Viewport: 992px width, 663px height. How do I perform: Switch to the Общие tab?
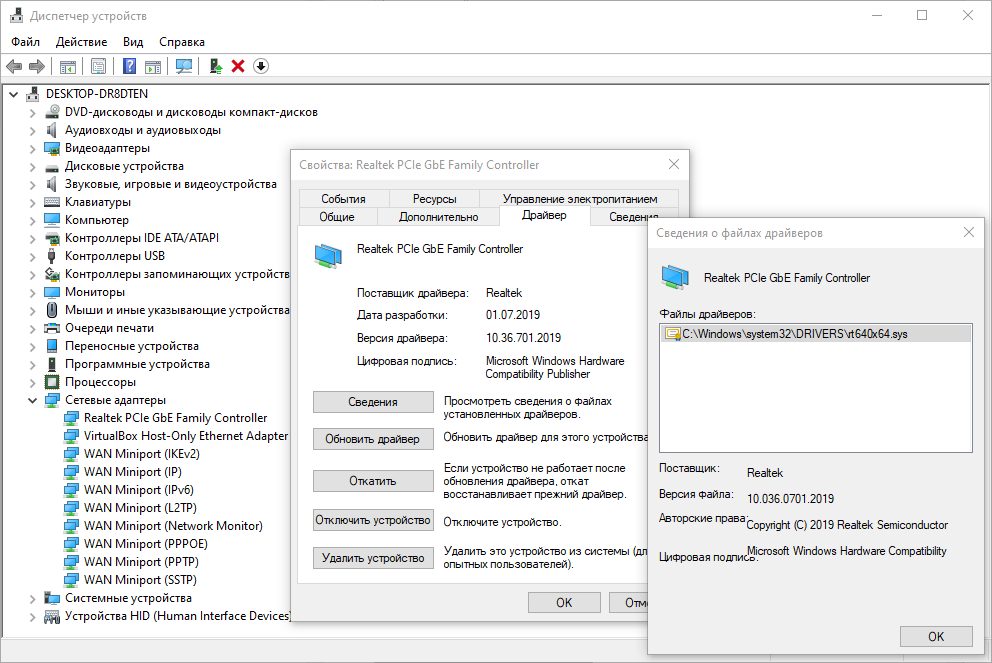pyautogui.click(x=337, y=217)
